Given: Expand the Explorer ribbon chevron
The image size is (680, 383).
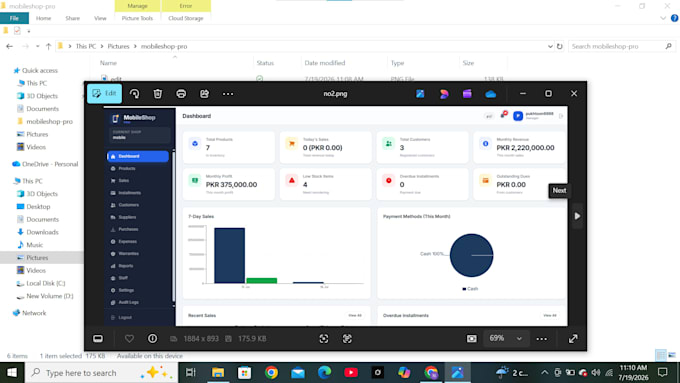Looking at the screenshot, I should pos(663,18).
